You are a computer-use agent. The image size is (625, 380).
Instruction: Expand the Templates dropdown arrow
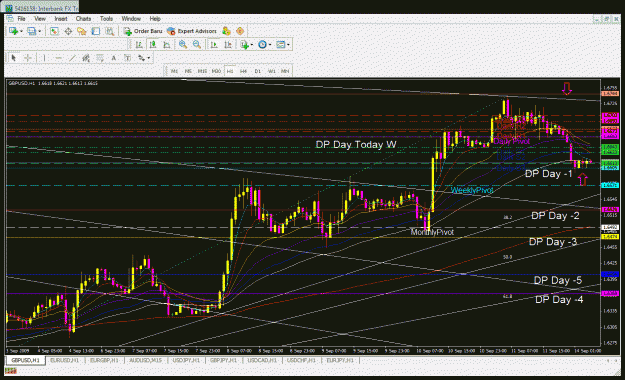(x=288, y=45)
